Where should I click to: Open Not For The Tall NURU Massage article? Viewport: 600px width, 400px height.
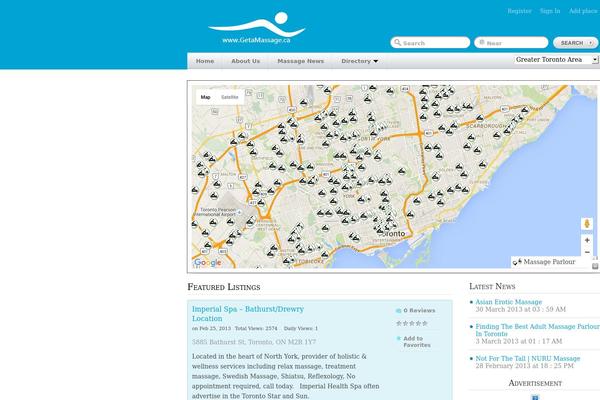pyautogui.click(x=528, y=358)
